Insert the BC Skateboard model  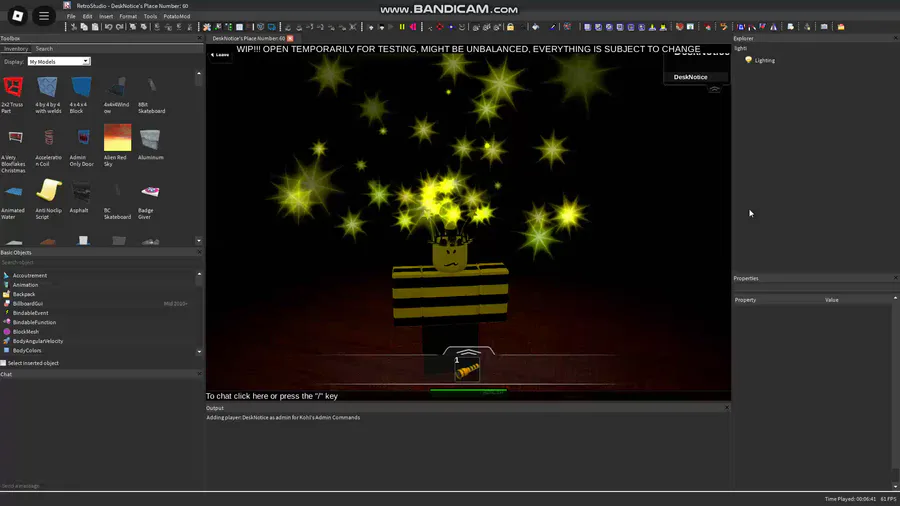coord(117,201)
